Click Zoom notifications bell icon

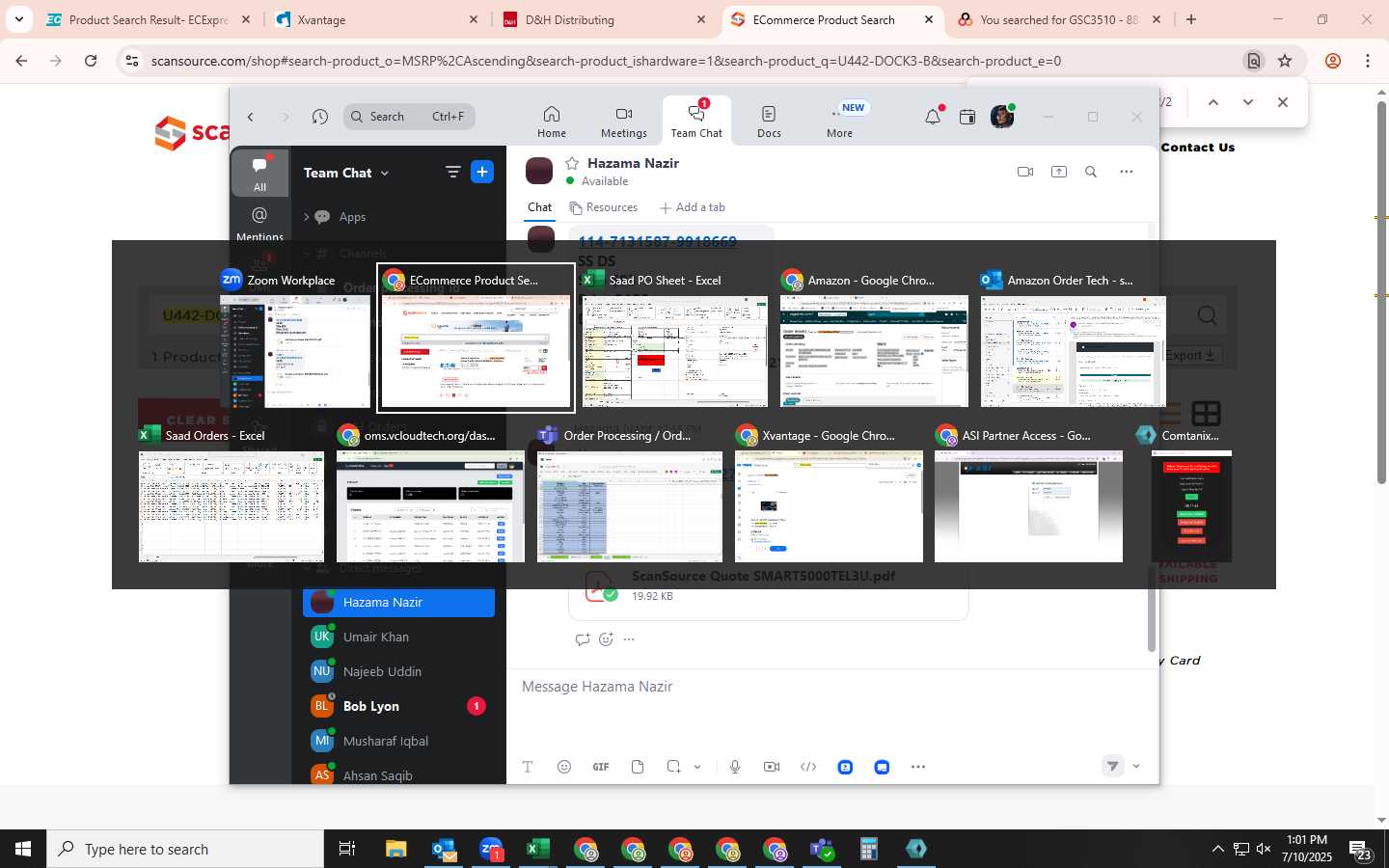pyautogui.click(x=932, y=117)
